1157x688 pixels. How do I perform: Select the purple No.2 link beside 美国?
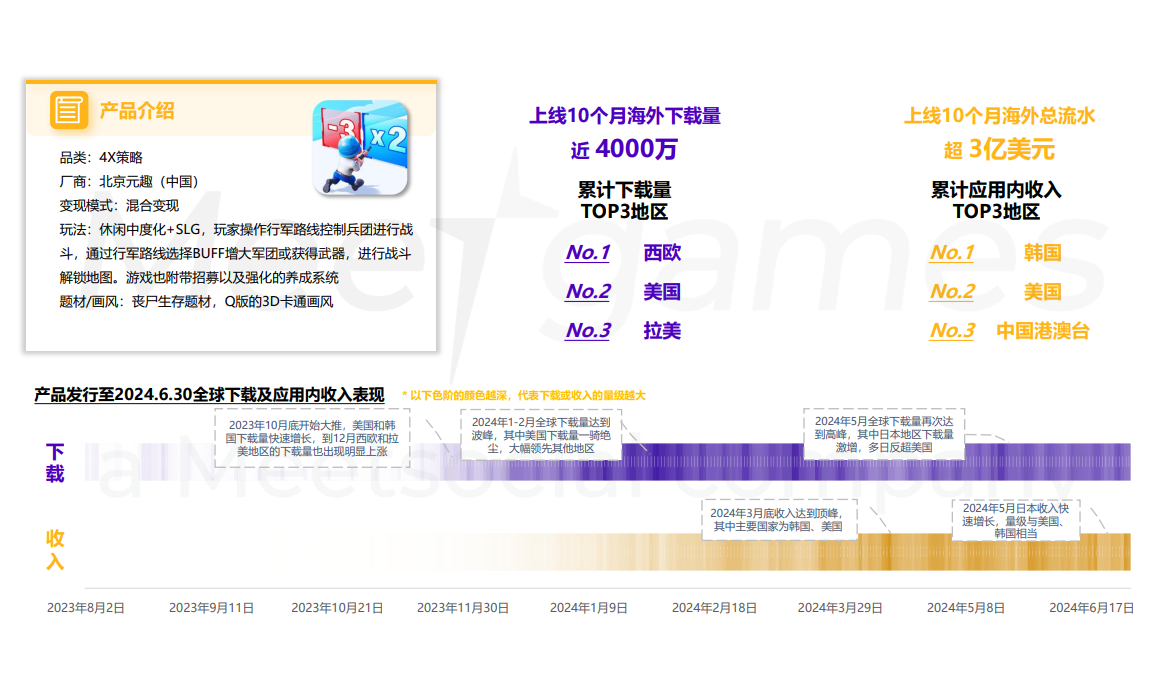pyautogui.click(x=588, y=292)
